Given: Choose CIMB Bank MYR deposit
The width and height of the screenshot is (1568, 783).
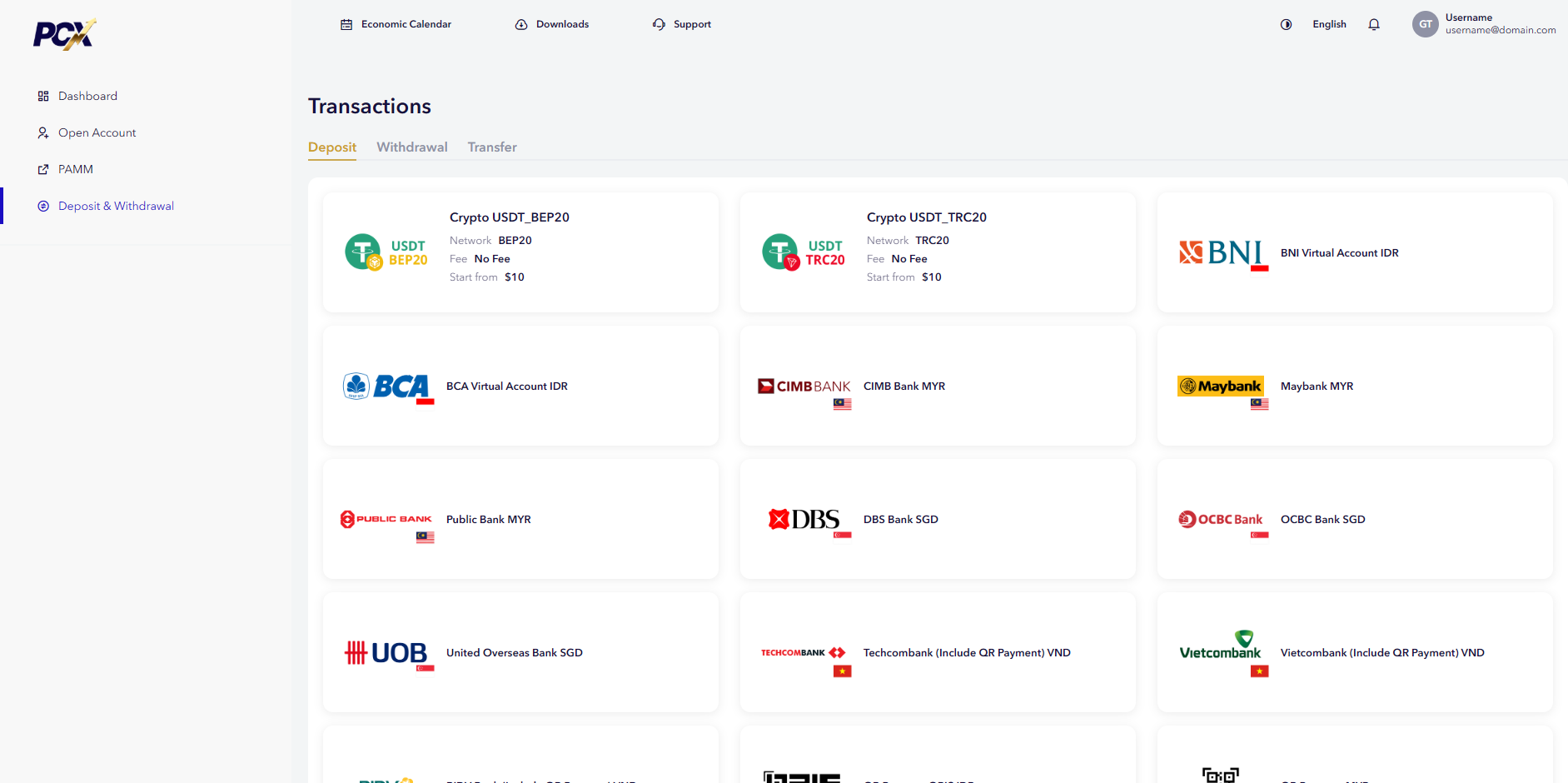Looking at the screenshot, I should [x=938, y=386].
